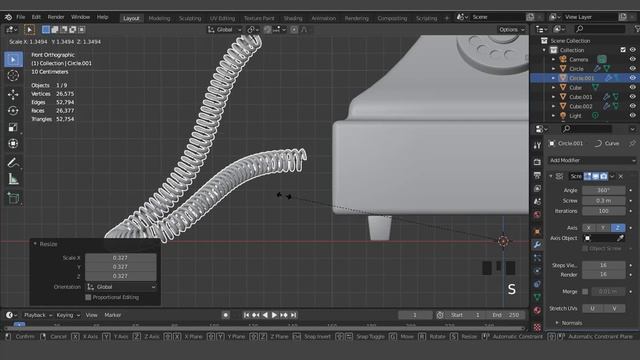
Task: Click the outliner search field
Action: coord(599,29)
